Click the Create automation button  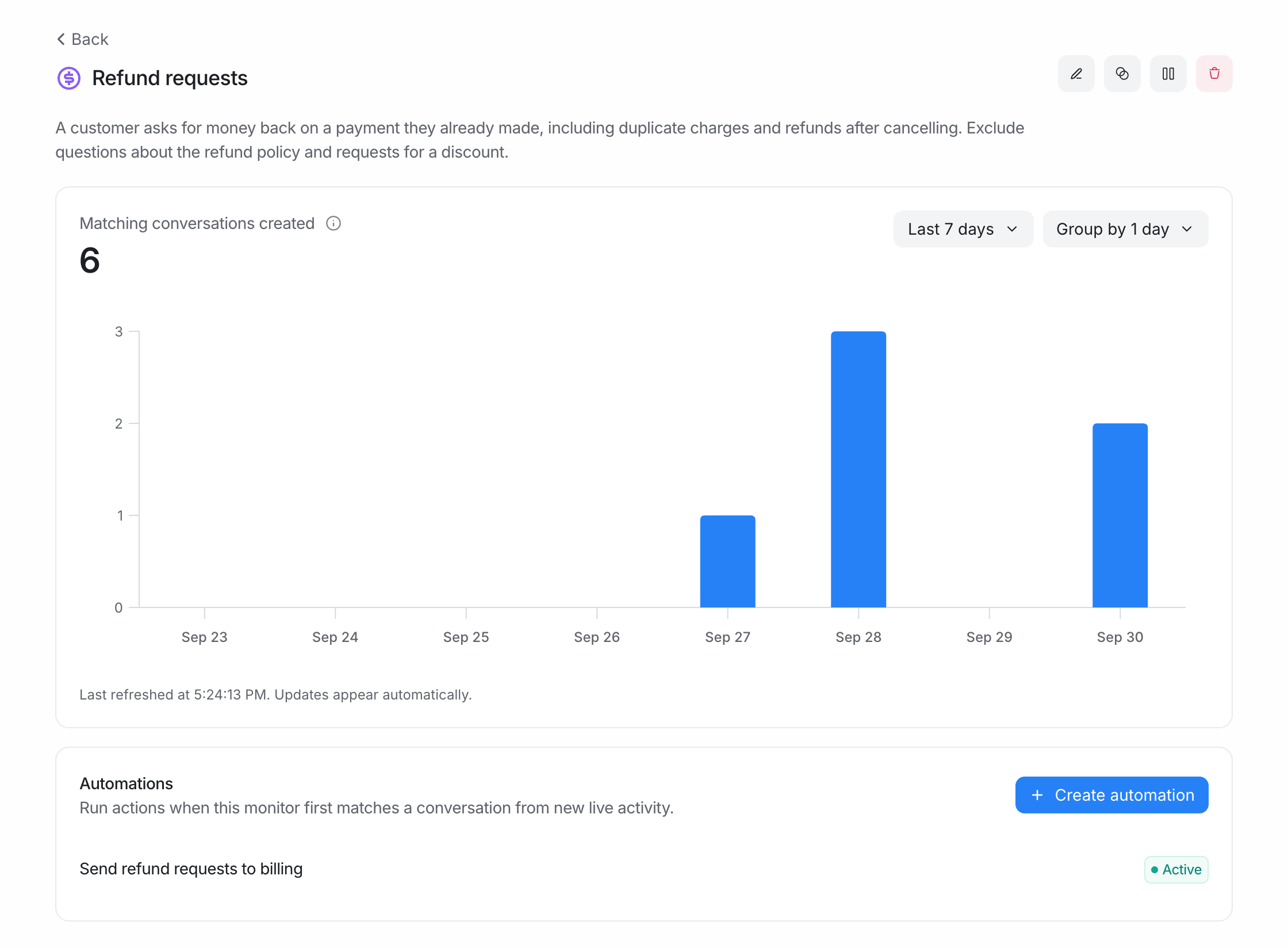pyautogui.click(x=1111, y=795)
